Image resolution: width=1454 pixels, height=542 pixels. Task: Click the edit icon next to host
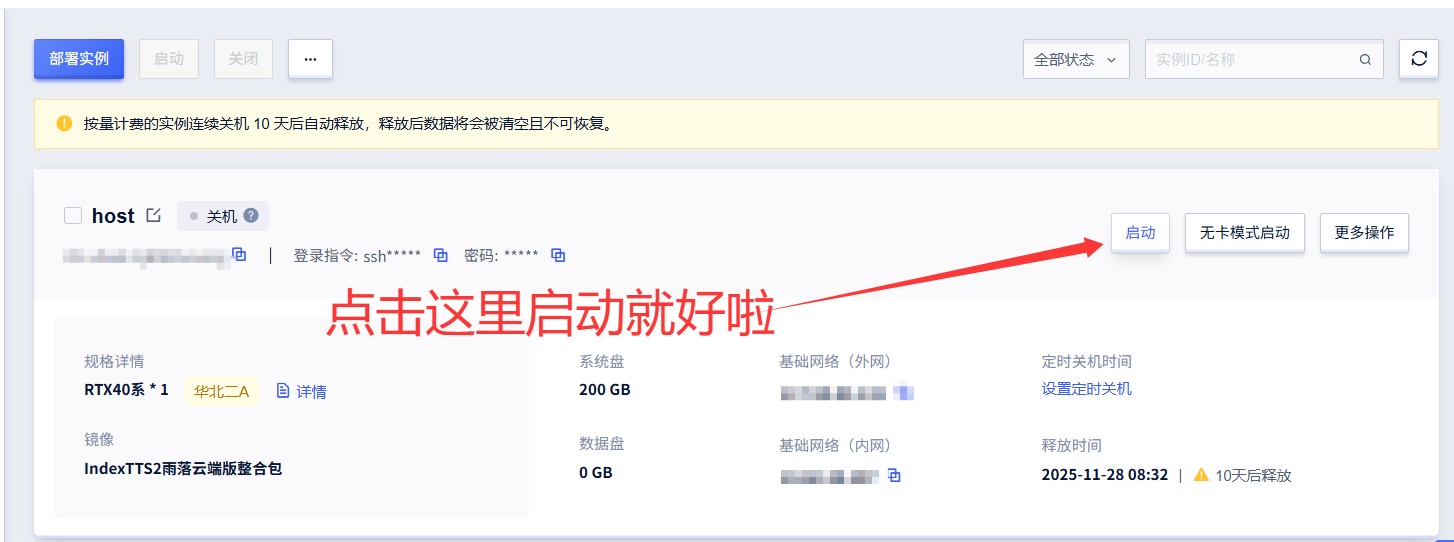(x=153, y=215)
